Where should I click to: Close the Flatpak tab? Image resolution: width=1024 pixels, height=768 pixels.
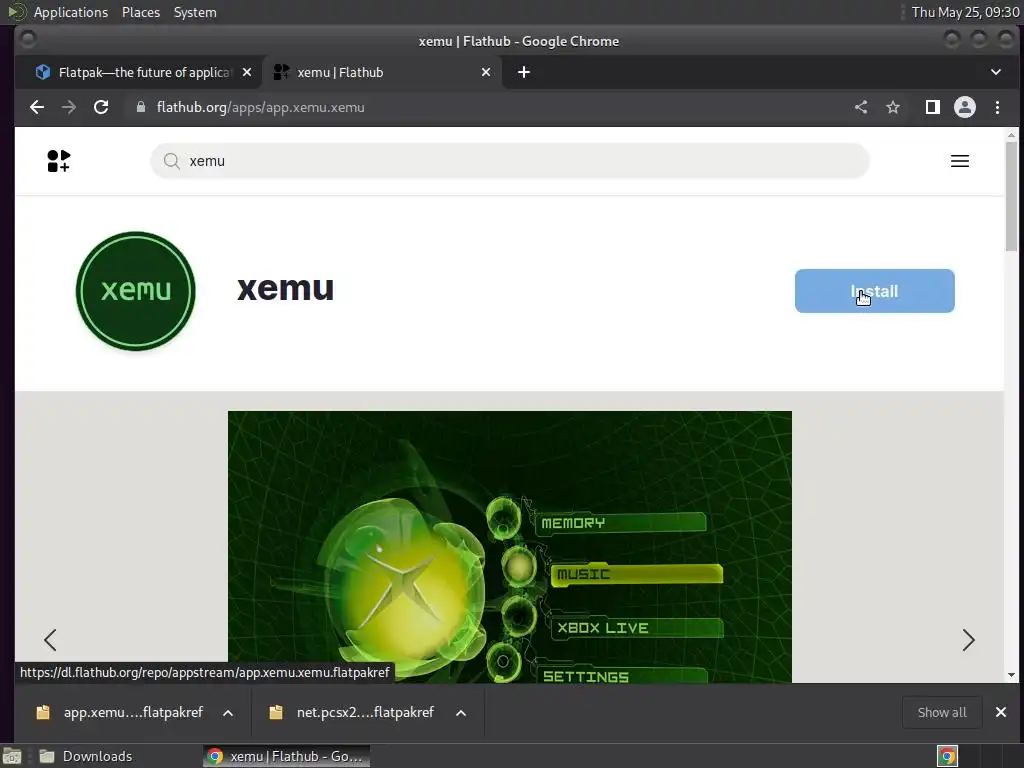(247, 72)
